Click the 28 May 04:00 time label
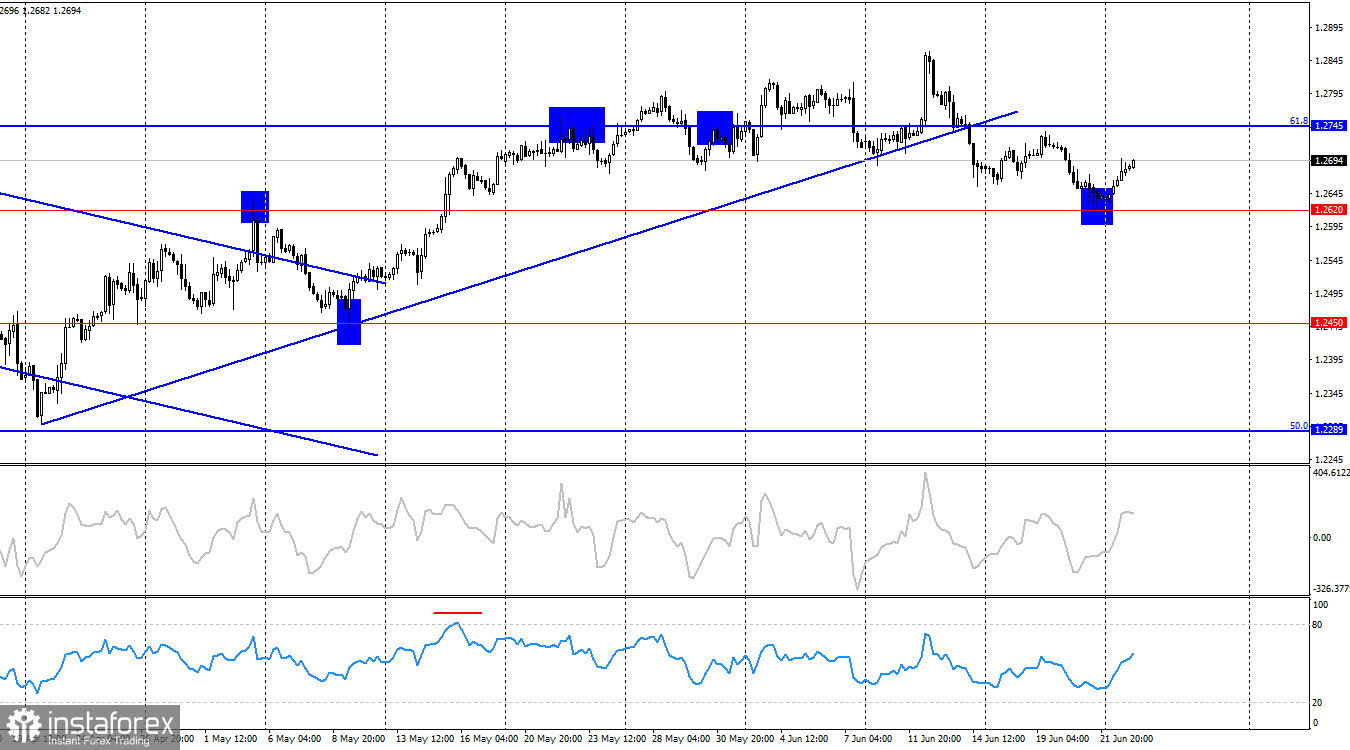The width and height of the screenshot is (1350, 750). click(681, 739)
